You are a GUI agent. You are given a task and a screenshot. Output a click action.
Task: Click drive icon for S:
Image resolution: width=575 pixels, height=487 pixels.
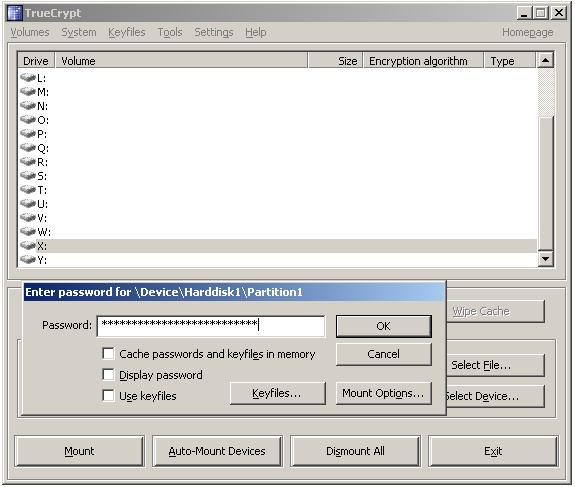point(28,176)
